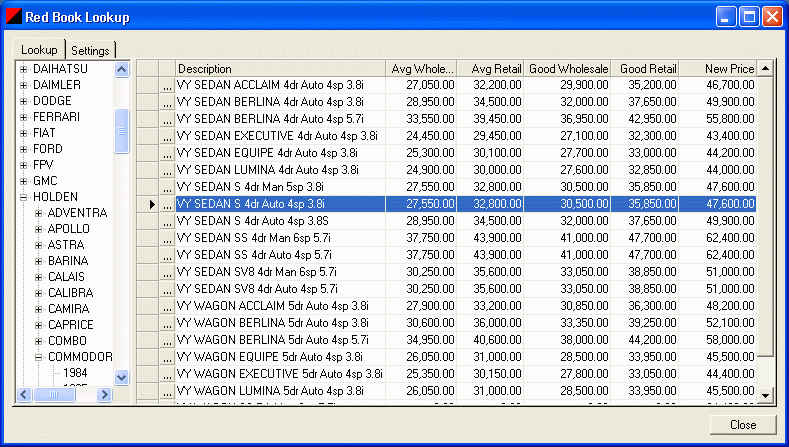This screenshot has width=789, height=447.
Task: Expand the DAIHATSU tree node
Action: [x=24, y=69]
